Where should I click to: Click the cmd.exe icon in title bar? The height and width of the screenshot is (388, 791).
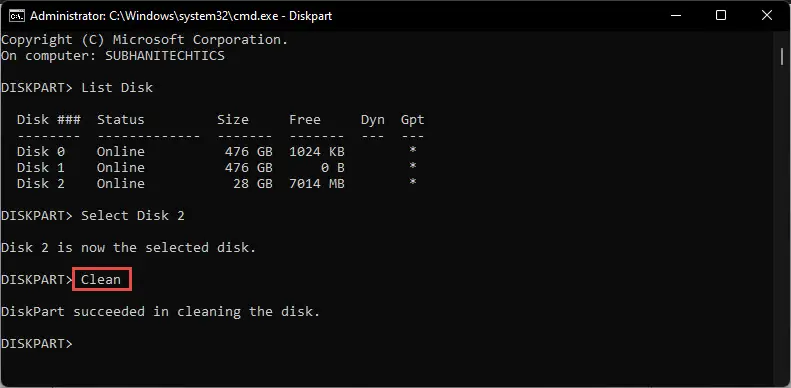[x=17, y=16]
